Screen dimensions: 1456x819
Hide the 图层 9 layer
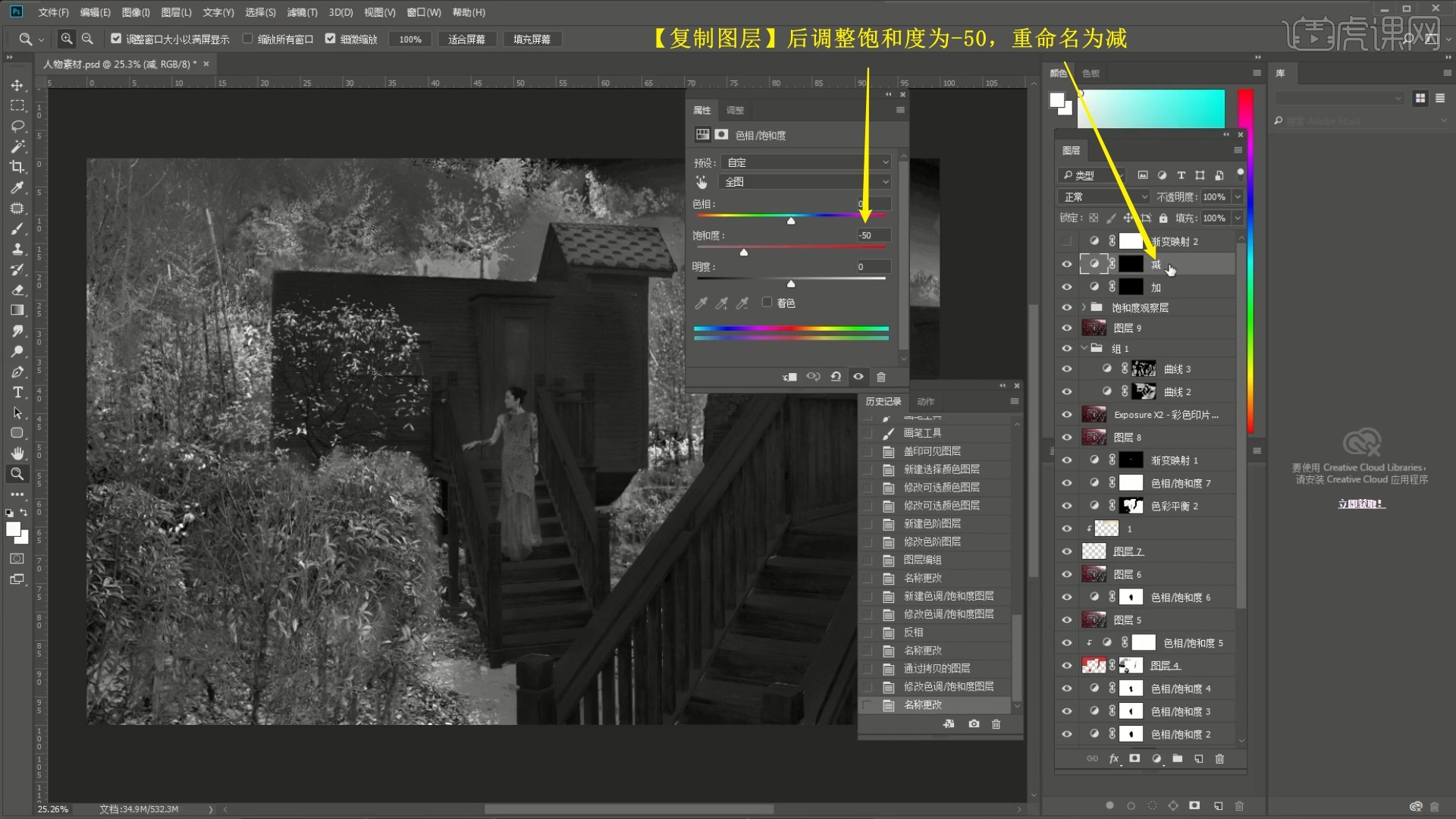point(1067,328)
